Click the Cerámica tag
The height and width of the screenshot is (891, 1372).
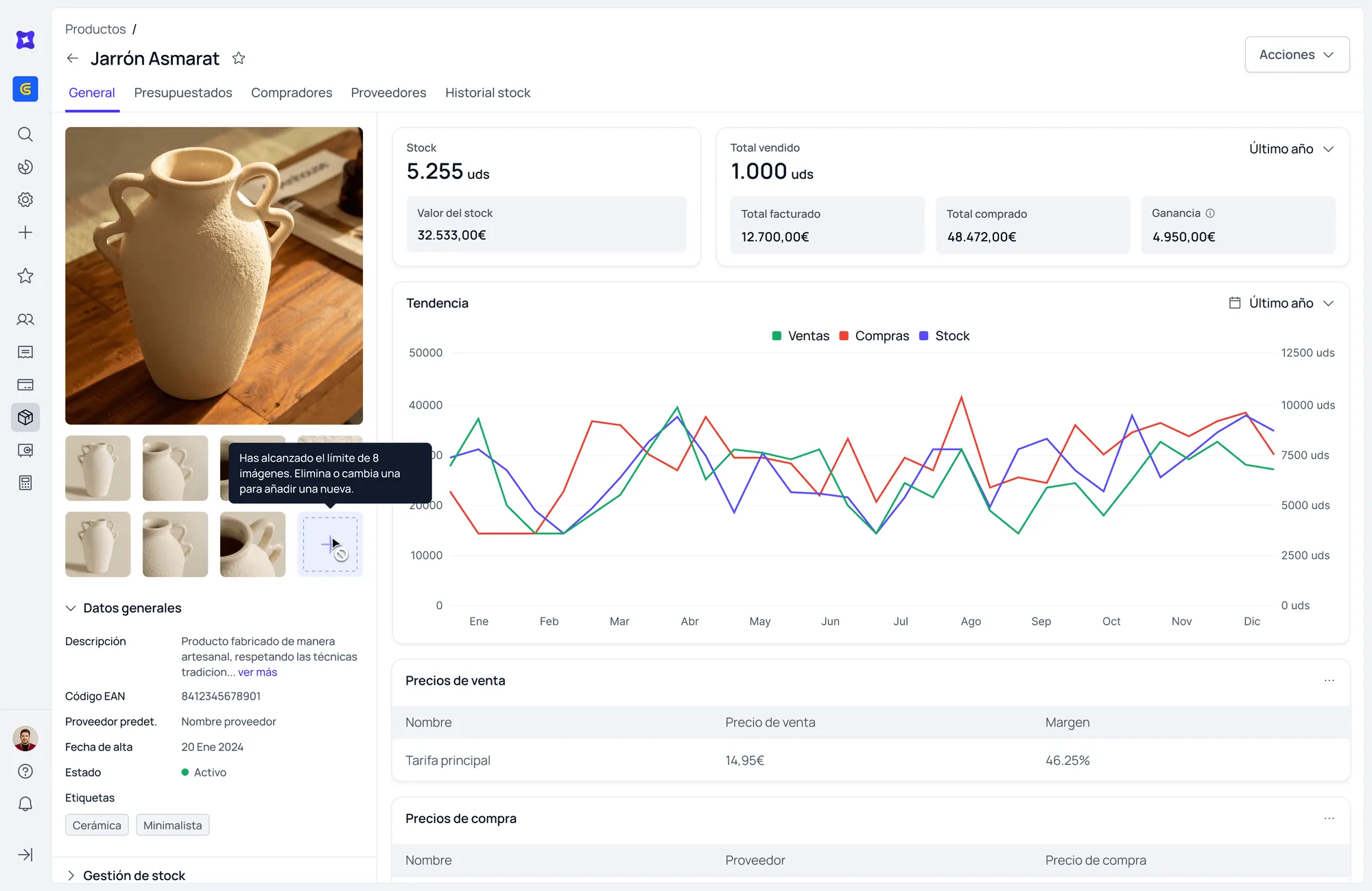[97, 825]
